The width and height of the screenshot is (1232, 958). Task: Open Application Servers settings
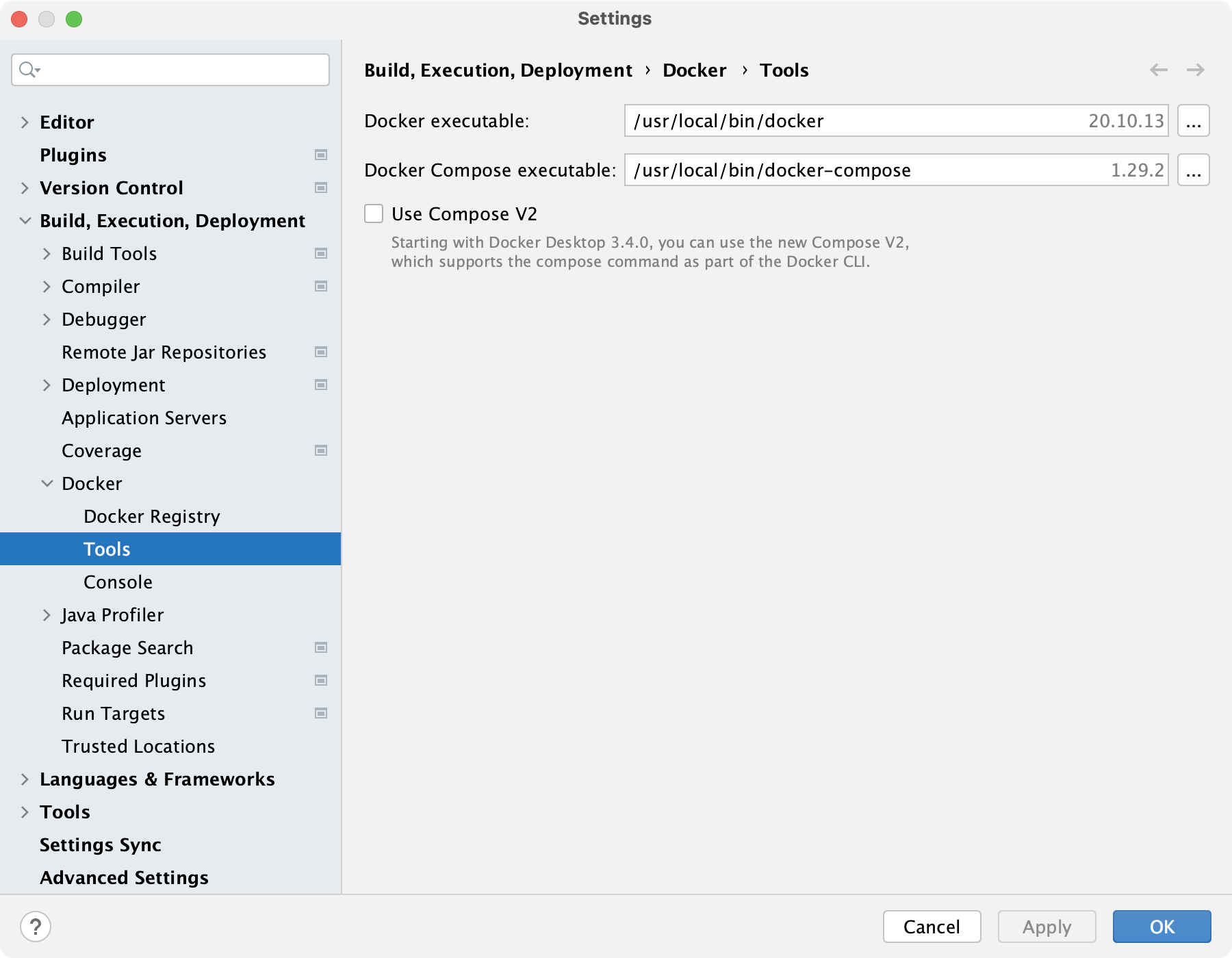pyautogui.click(x=144, y=418)
